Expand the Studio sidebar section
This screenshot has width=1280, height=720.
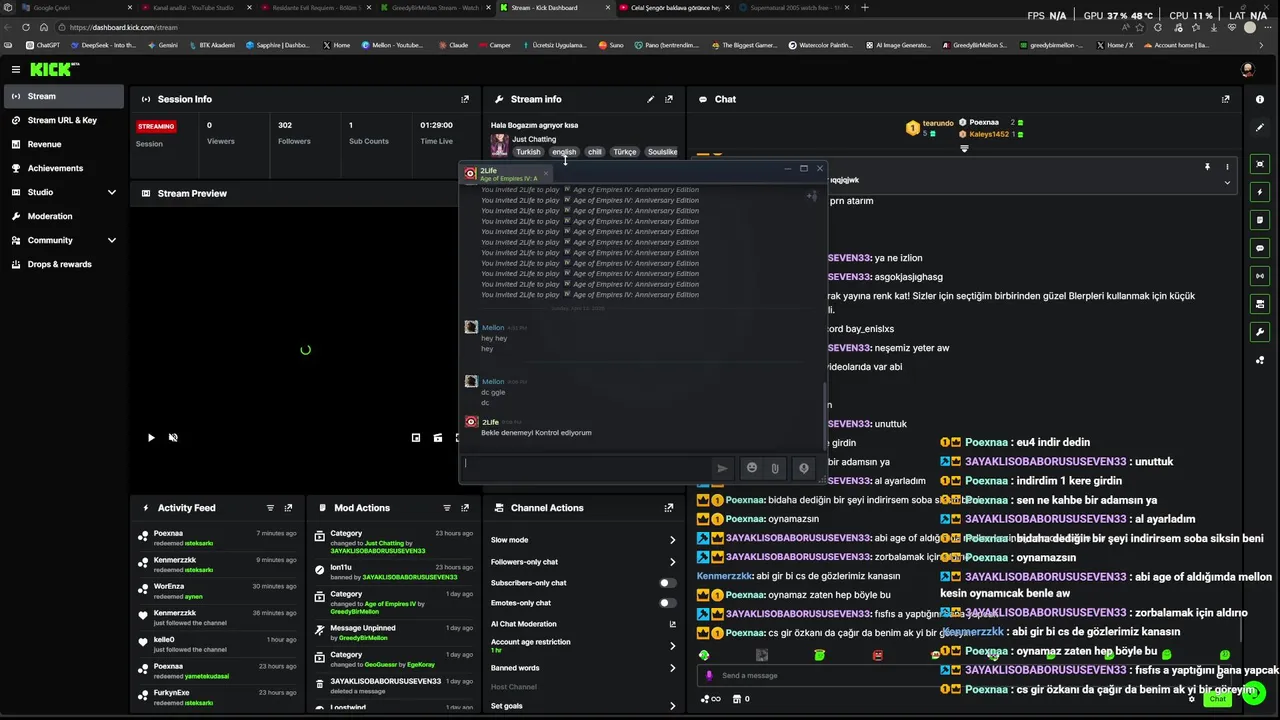click(112, 192)
